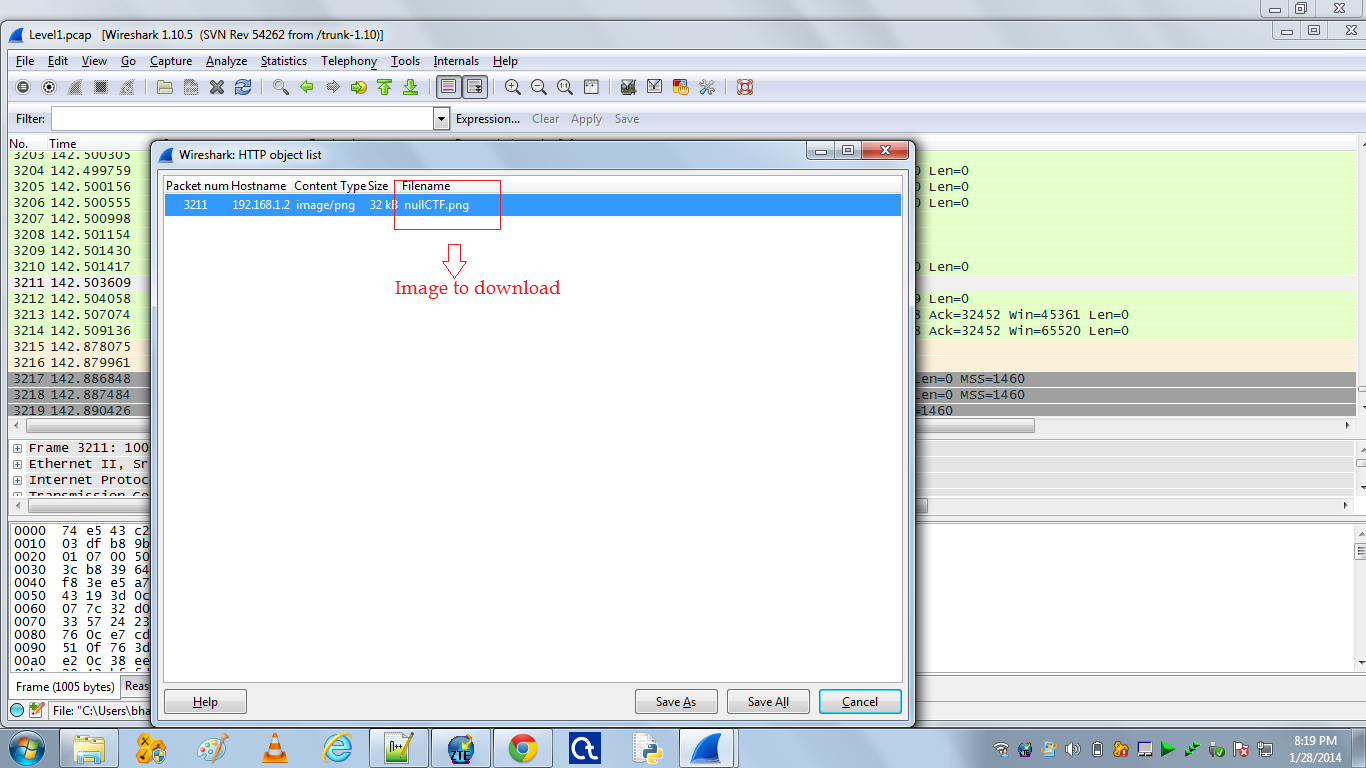Viewport: 1366px width, 768px height.
Task: Open a capture file folder icon
Action: coord(165,87)
